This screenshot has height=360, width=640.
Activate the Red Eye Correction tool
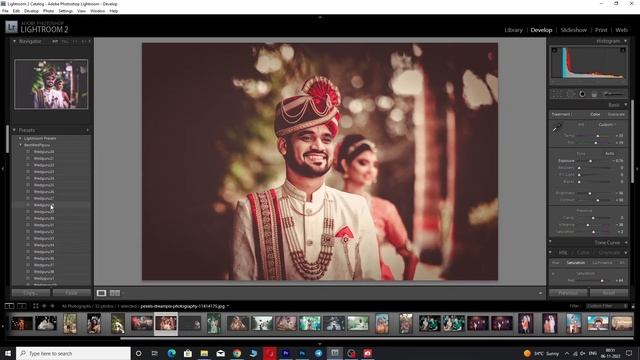[582, 94]
